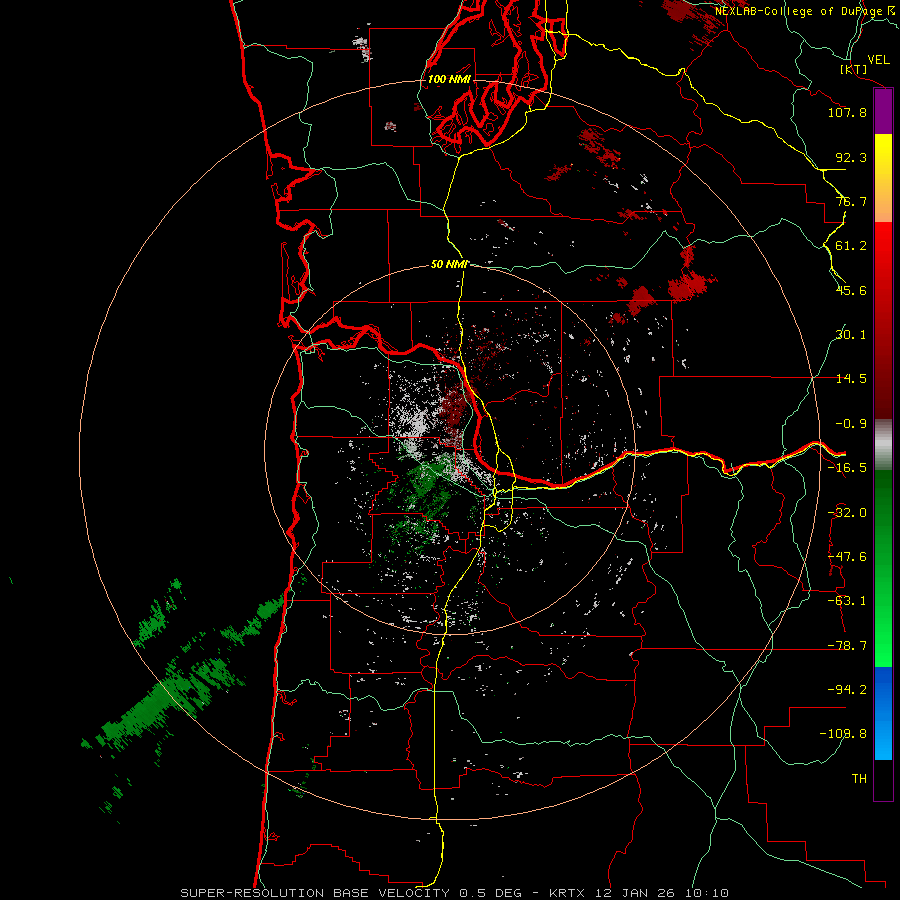Click the -78.7 scale value
This screenshot has height=900, width=900.
[x=847, y=646]
